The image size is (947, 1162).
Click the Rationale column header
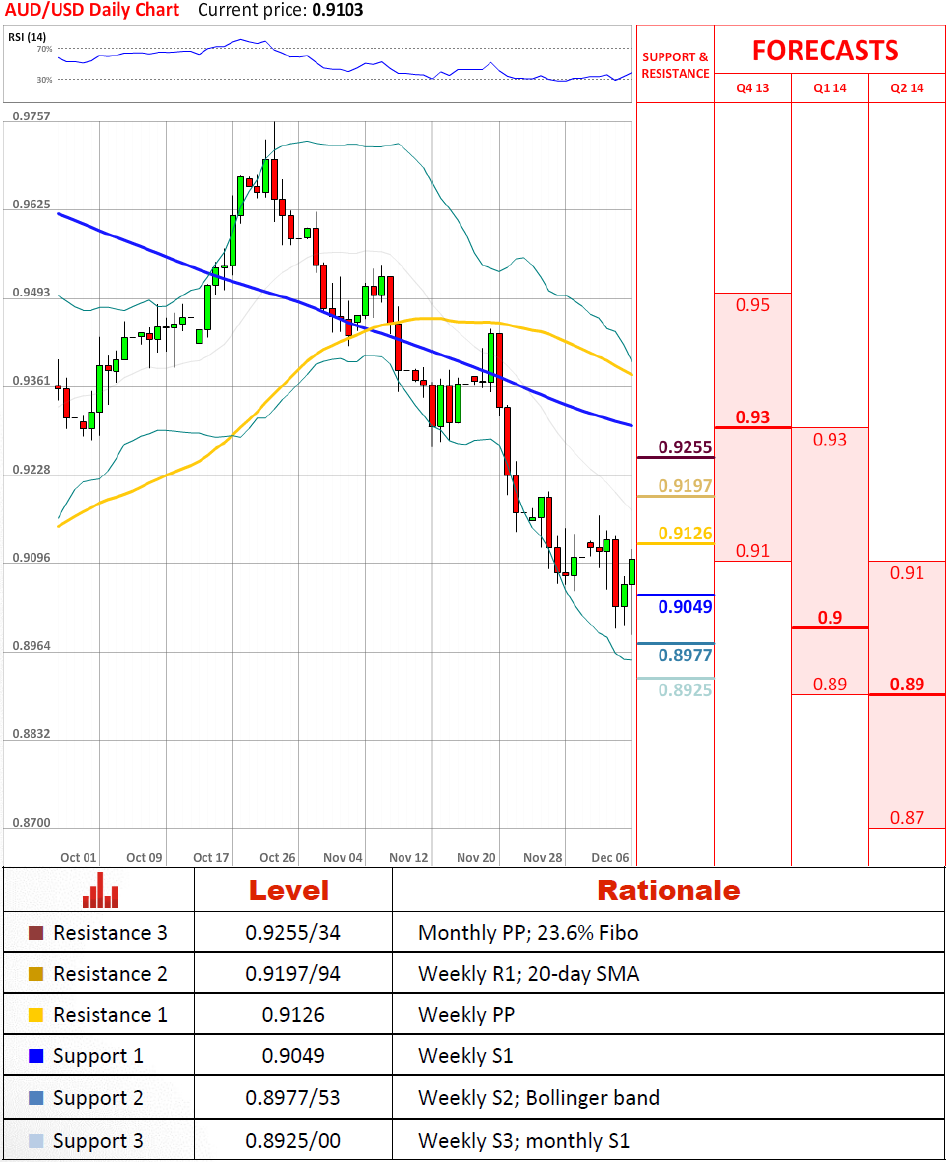668,890
